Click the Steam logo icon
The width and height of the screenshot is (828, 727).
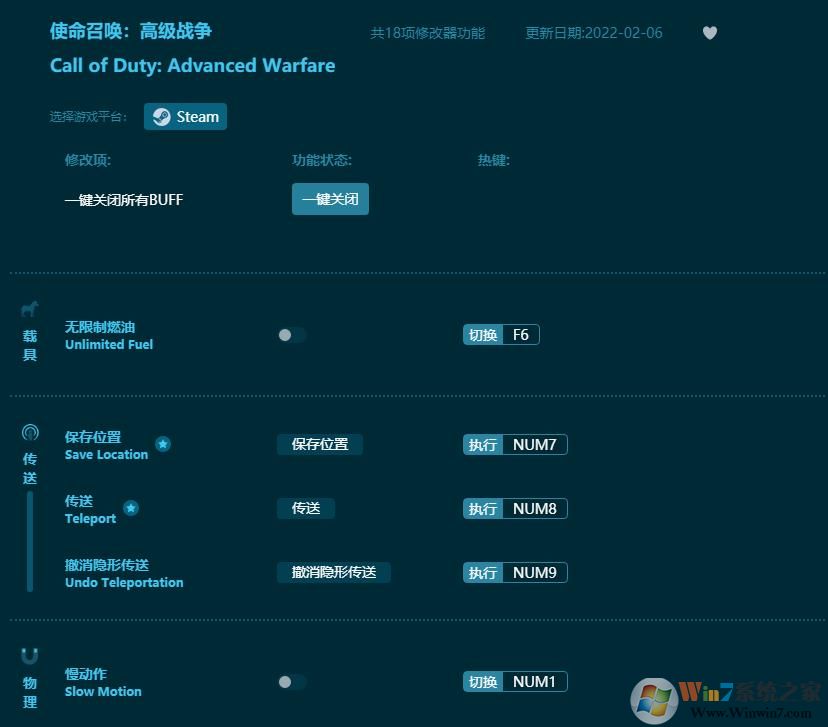tap(162, 117)
